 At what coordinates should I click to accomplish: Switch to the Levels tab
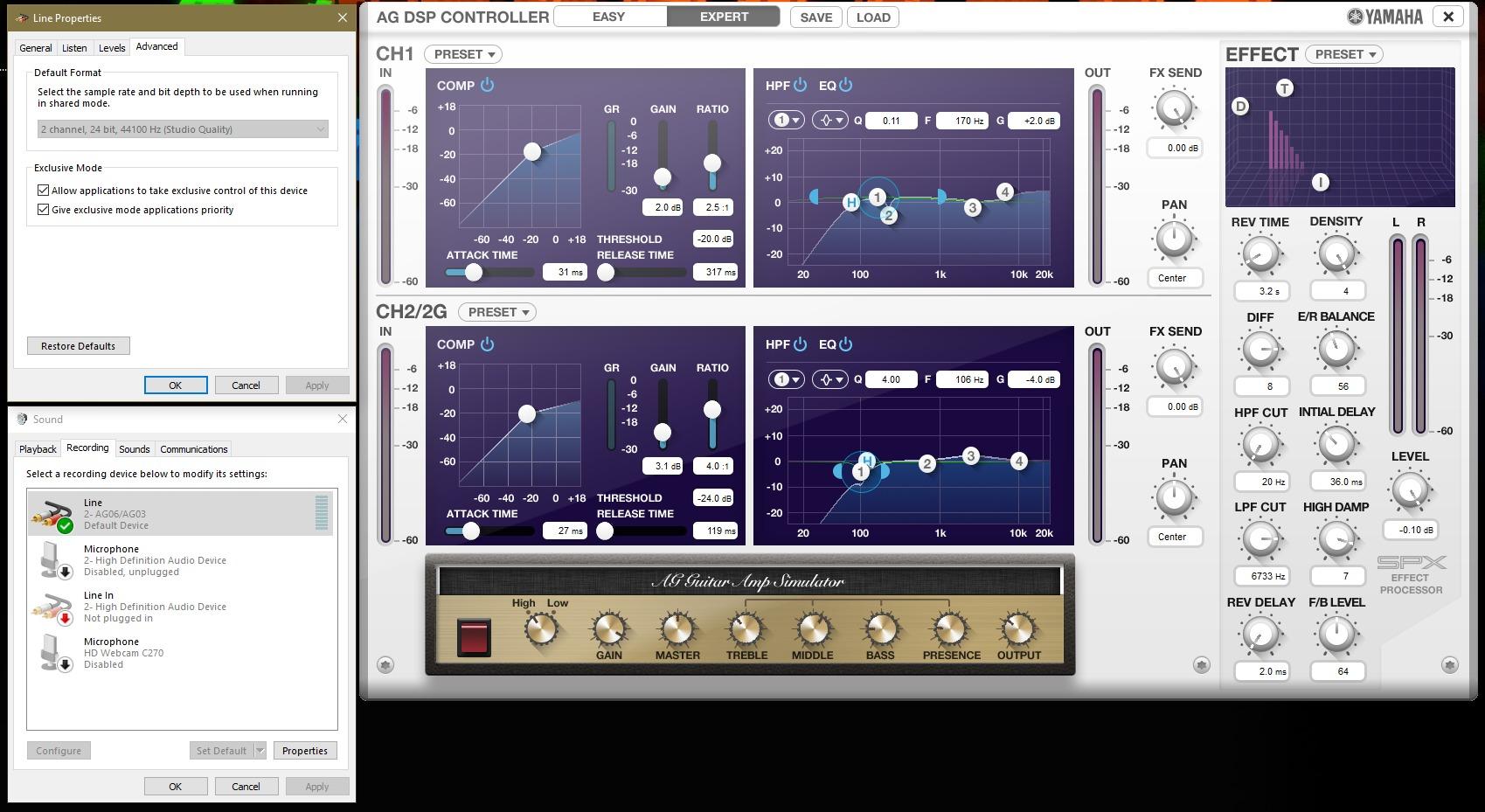point(111,48)
